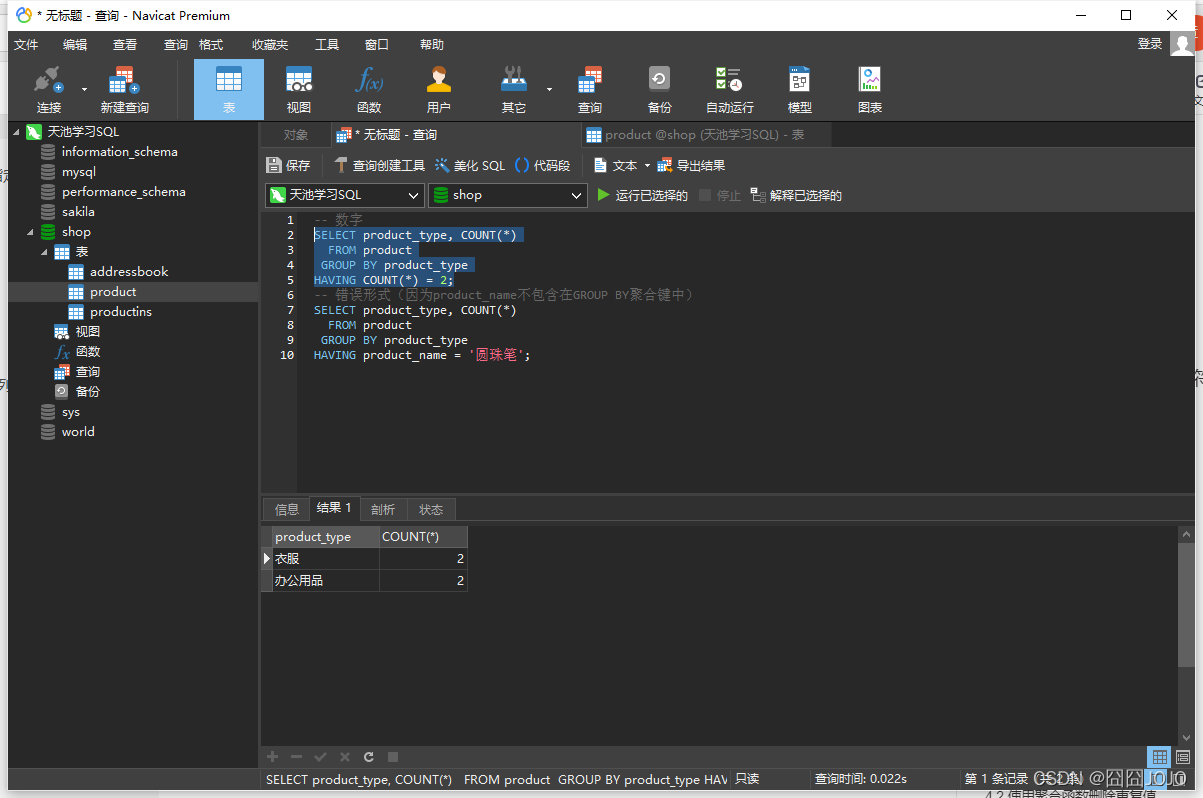Image resolution: width=1203 pixels, height=798 pixels.
Task: Open 天池学习SQL connection dropdown
Action: (x=345, y=195)
